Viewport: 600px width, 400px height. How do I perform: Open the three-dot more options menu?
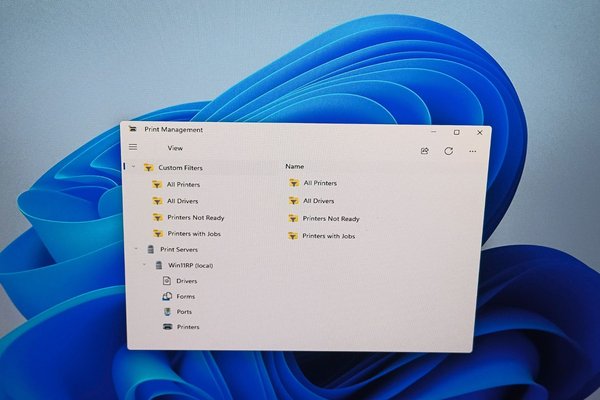(x=473, y=152)
